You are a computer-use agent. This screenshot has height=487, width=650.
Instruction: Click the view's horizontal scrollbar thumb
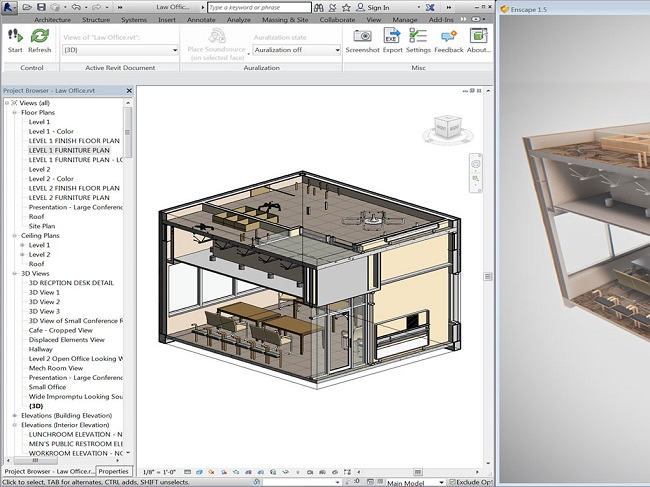[418, 472]
